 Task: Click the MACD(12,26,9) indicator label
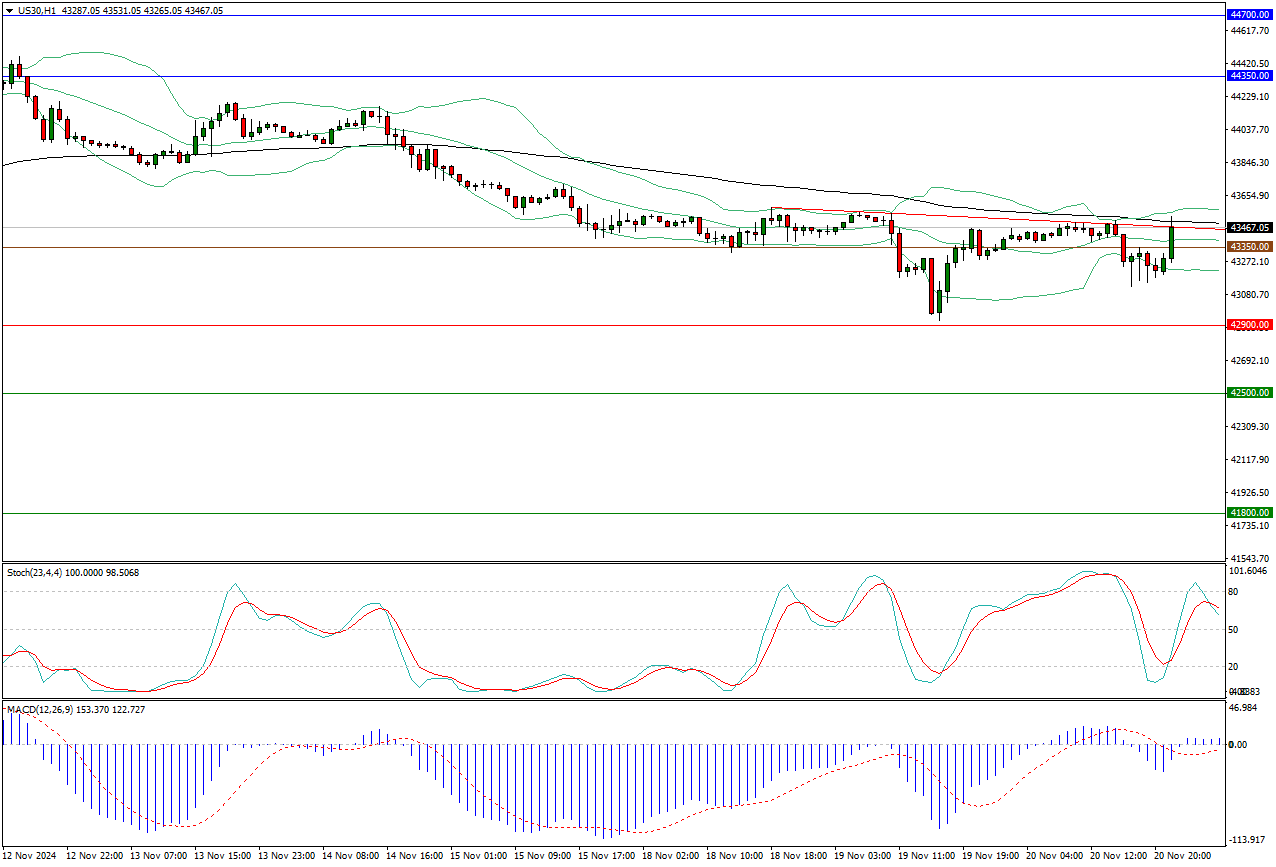[x=40, y=710]
